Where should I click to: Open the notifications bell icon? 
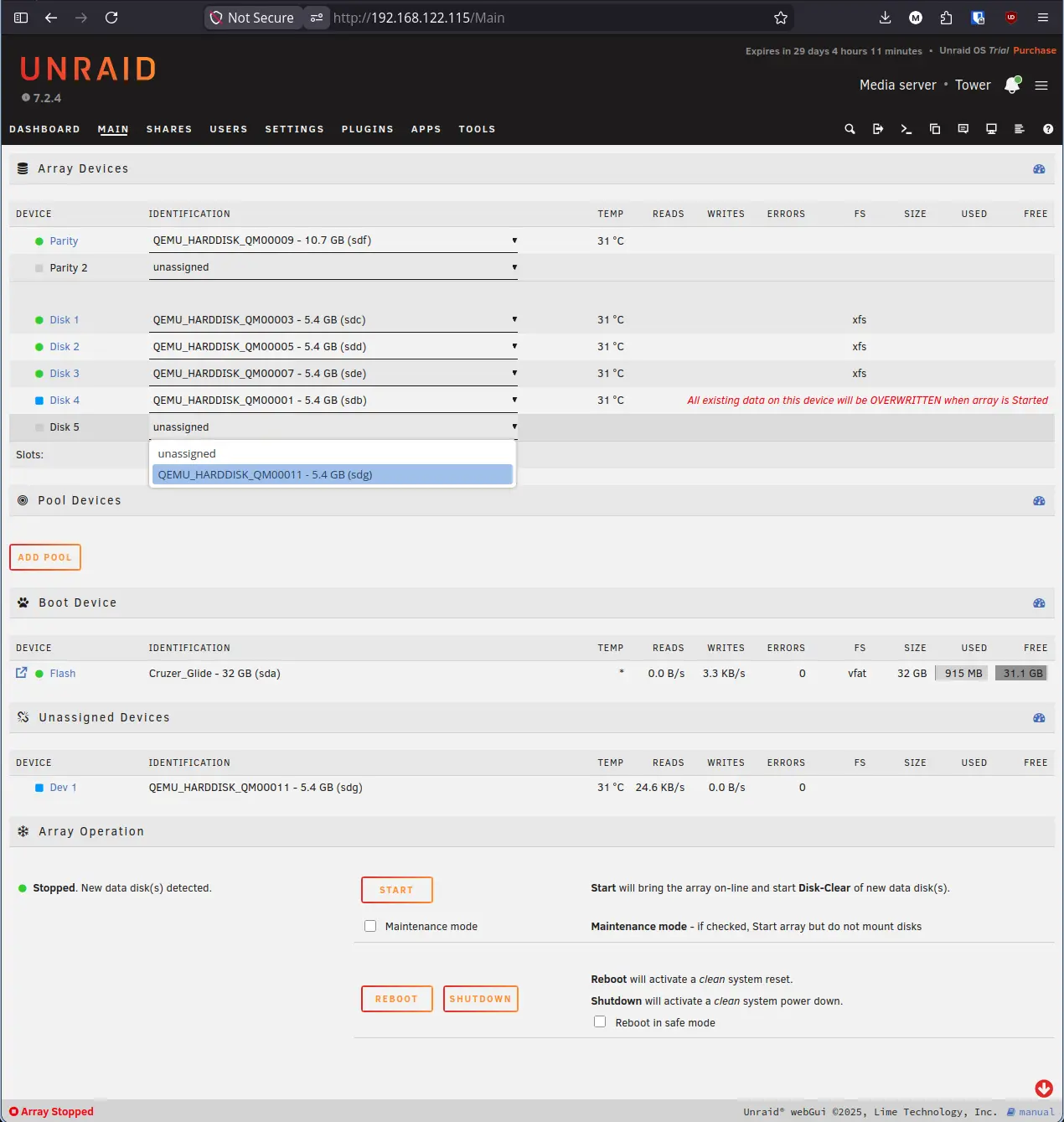point(1012,85)
